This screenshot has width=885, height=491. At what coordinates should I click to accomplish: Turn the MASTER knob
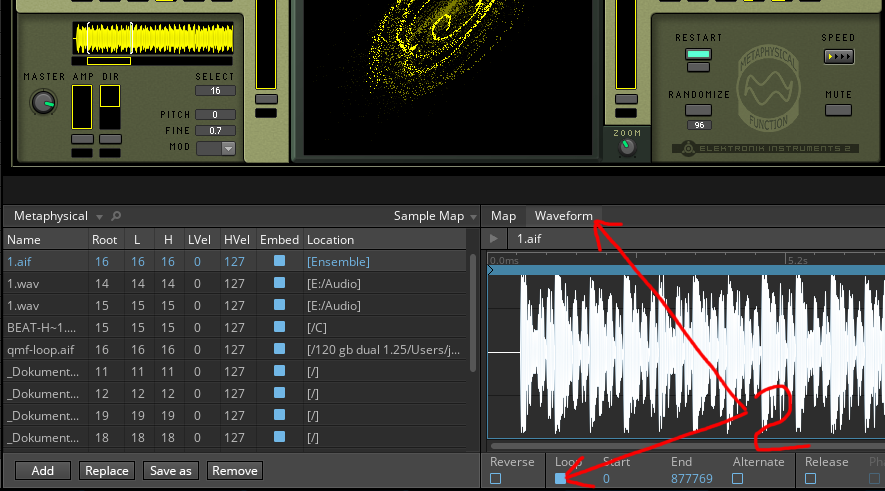(43, 103)
